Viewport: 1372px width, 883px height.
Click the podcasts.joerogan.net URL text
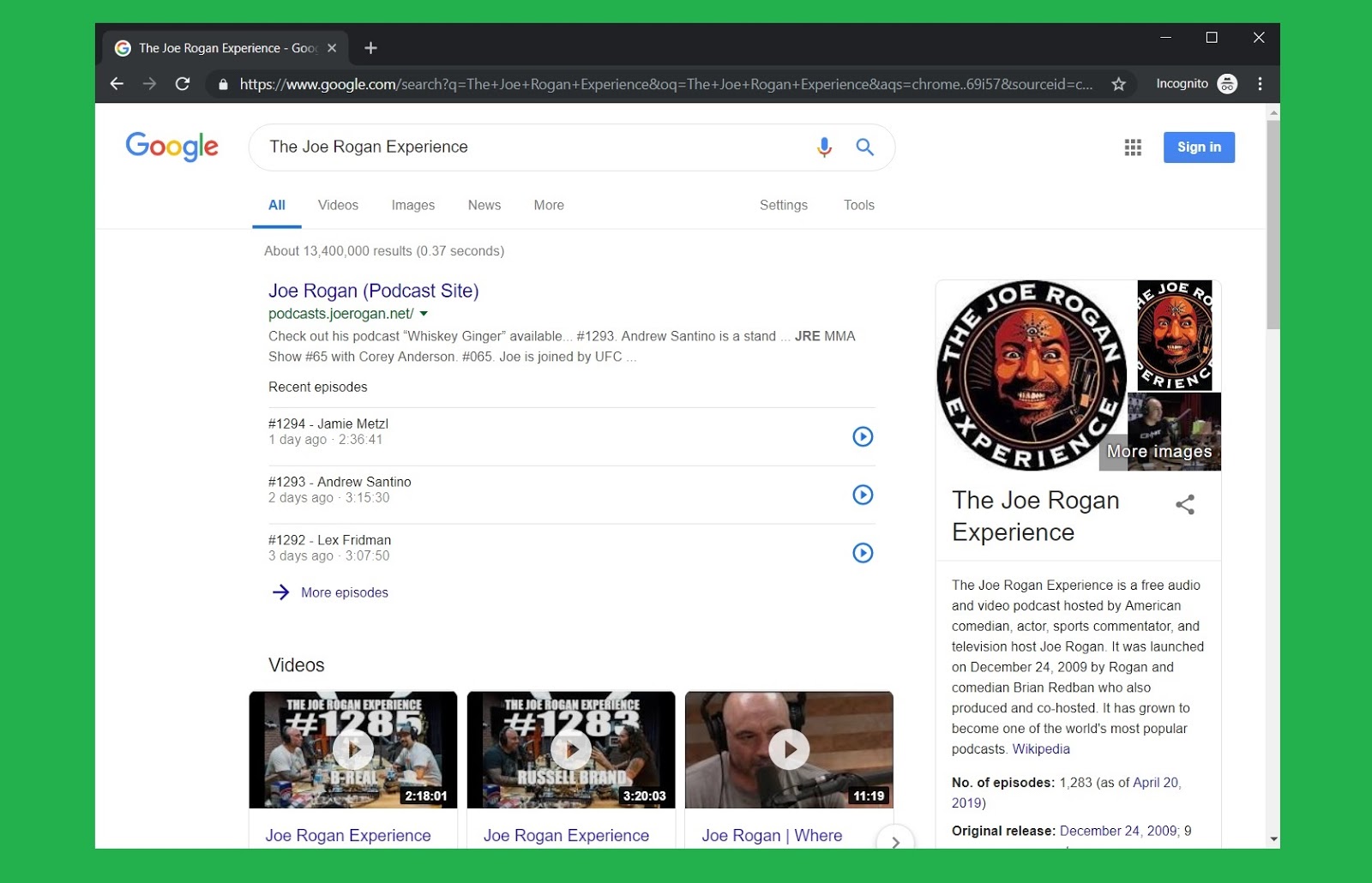point(341,314)
